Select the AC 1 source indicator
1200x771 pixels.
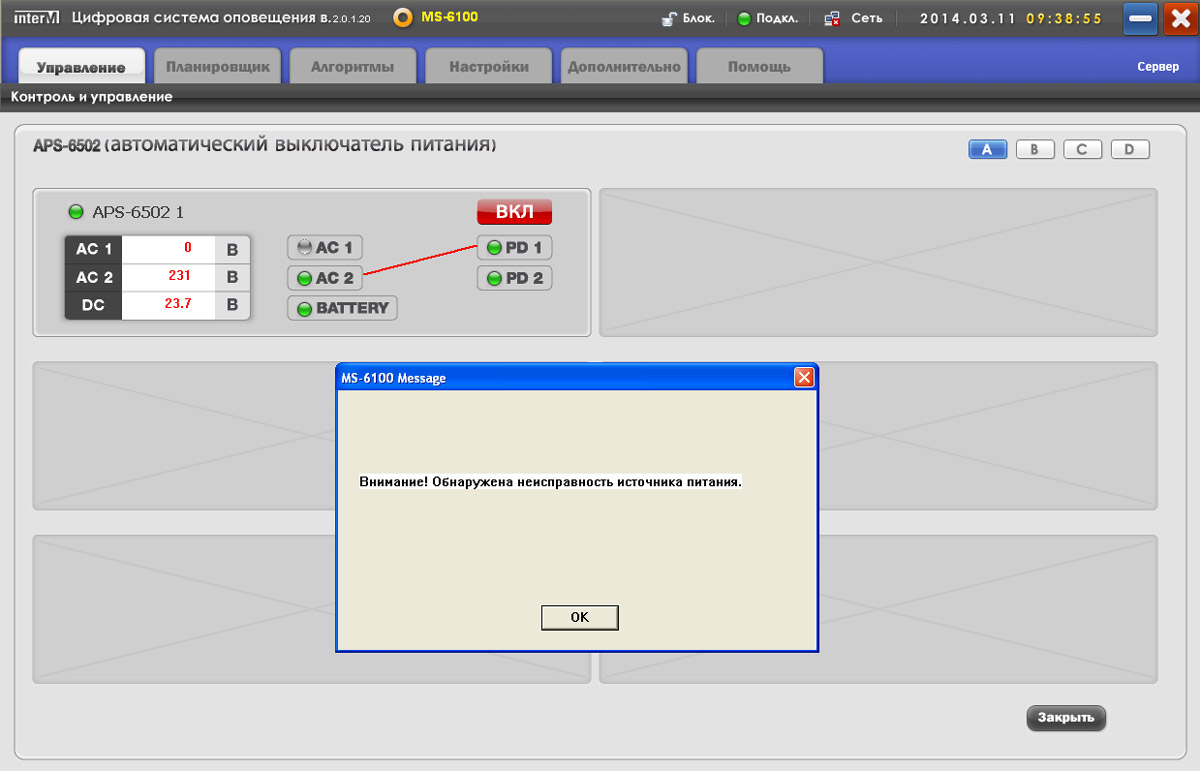pos(325,248)
